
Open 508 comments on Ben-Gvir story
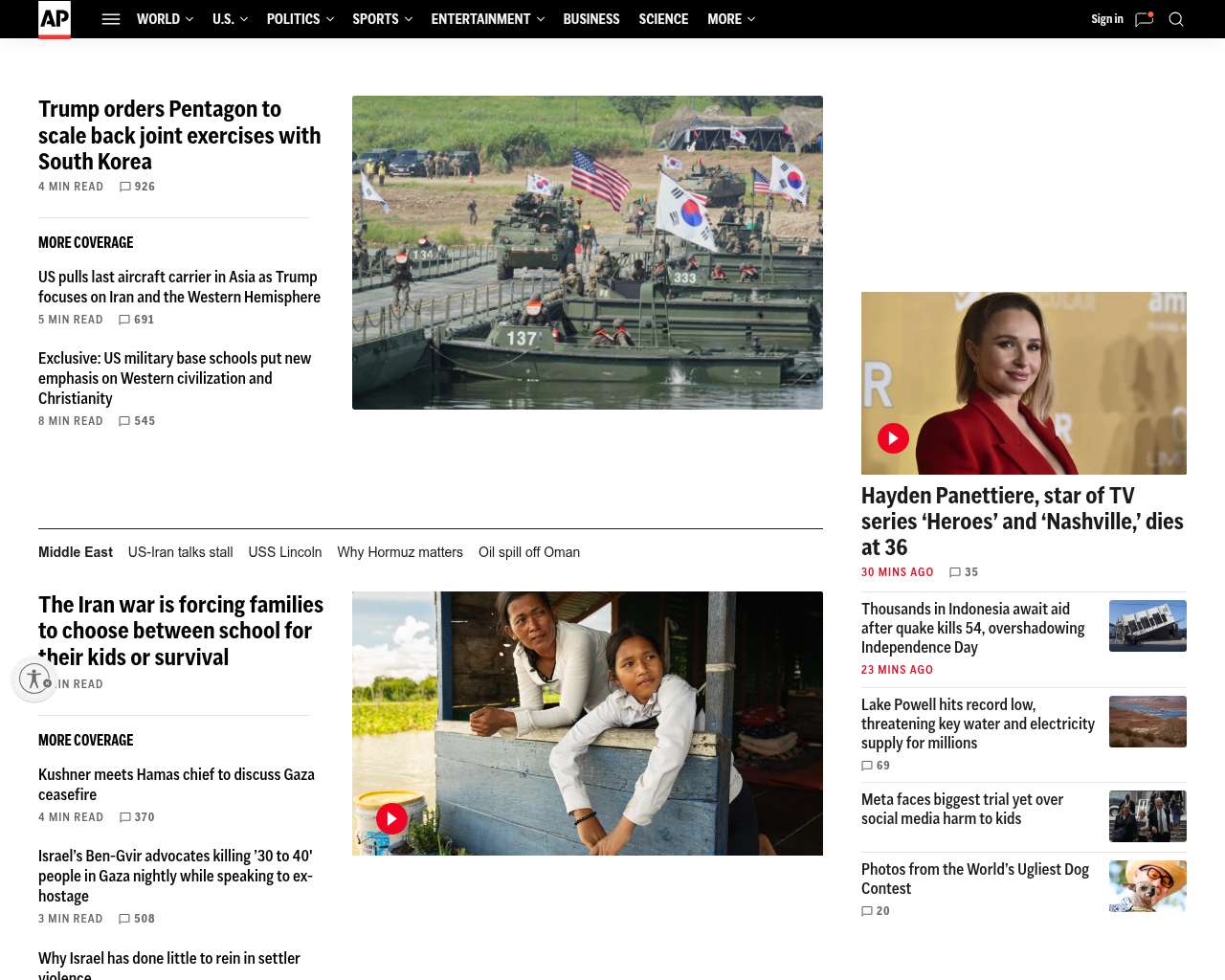pos(137,919)
